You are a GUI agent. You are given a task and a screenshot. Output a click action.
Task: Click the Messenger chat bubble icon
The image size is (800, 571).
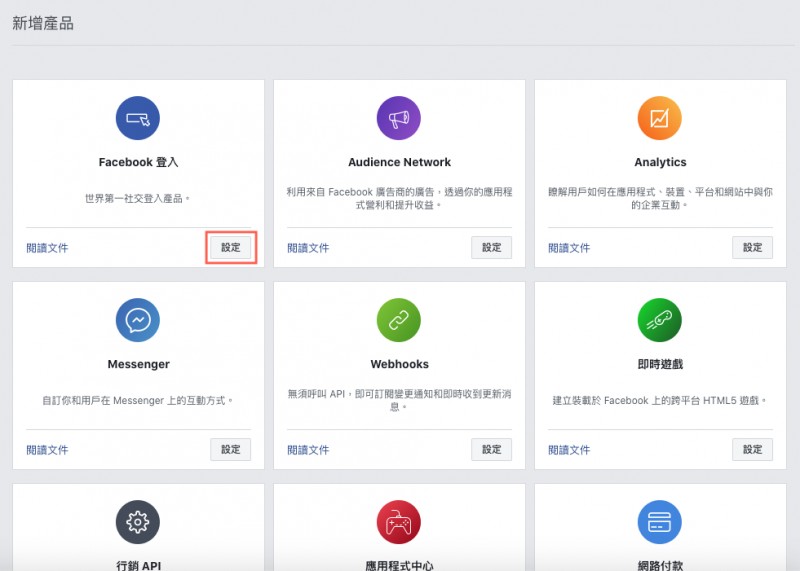coord(138,320)
